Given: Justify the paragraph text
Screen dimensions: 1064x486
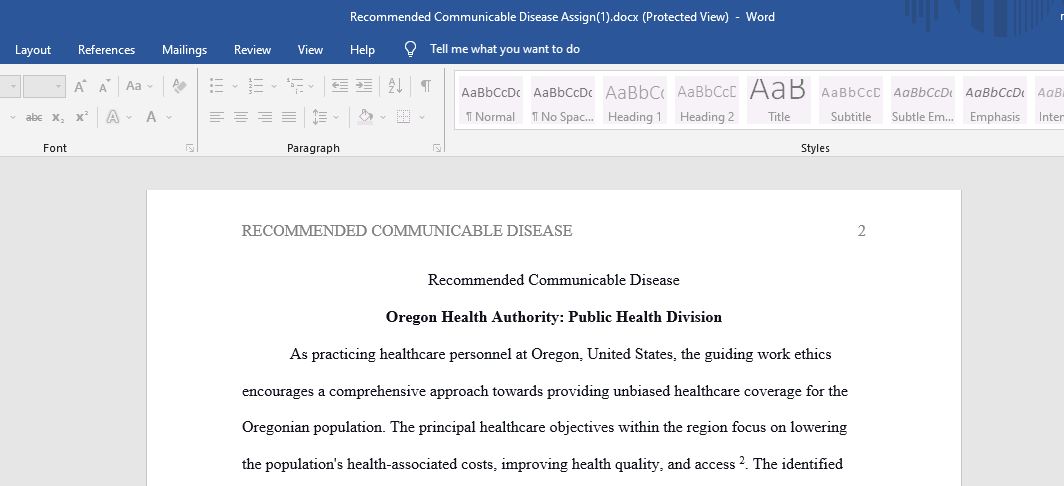Looking at the screenshot, I should click(x=289, y=117).
